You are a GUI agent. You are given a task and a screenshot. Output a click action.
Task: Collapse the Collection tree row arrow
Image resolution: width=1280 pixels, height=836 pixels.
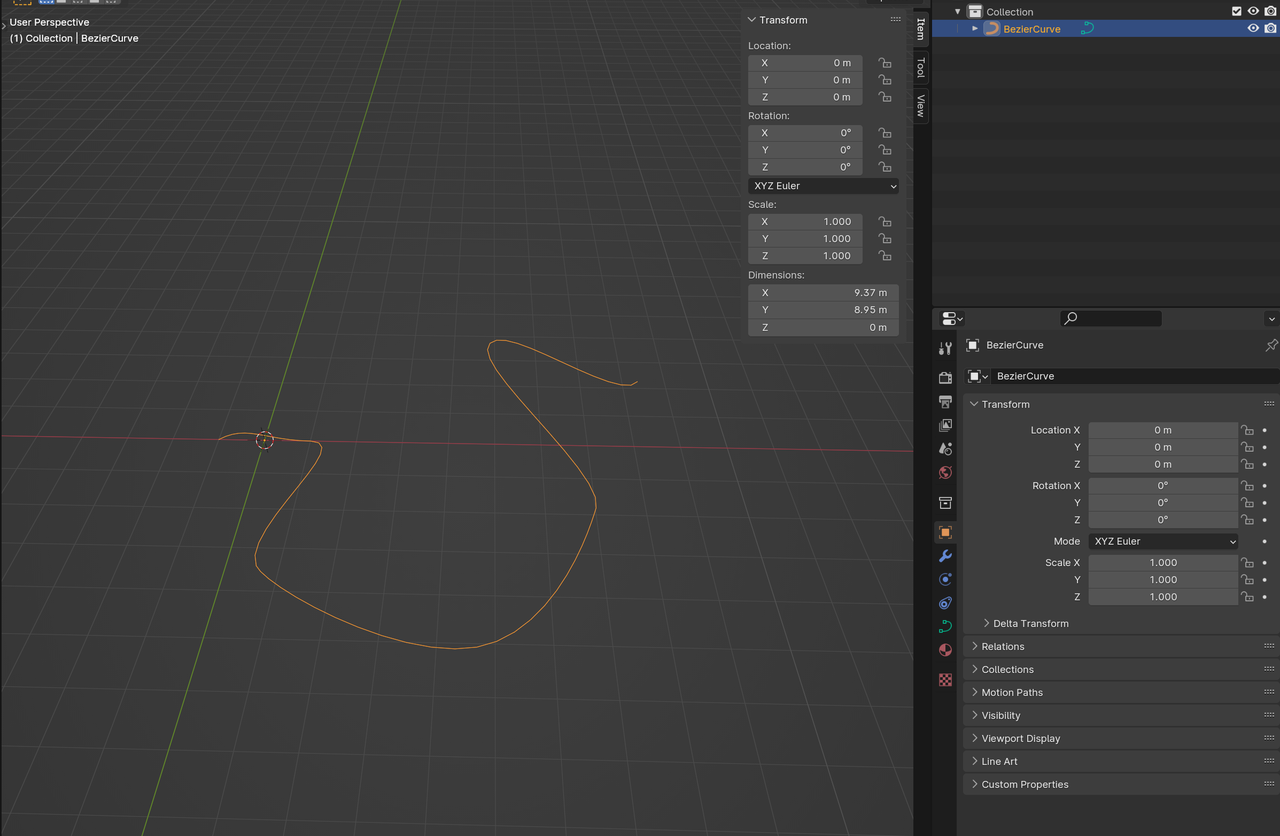(958, 12)
